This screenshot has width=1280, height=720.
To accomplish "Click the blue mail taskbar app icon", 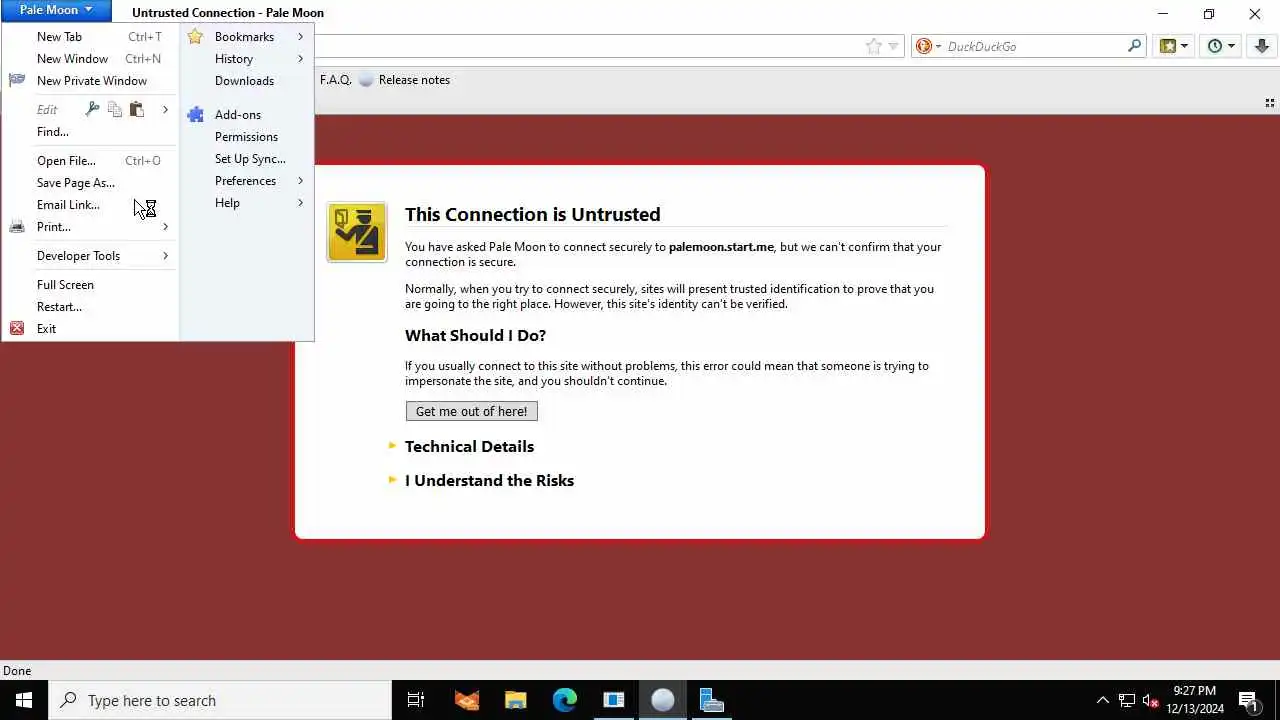I will tap(614, 700).
